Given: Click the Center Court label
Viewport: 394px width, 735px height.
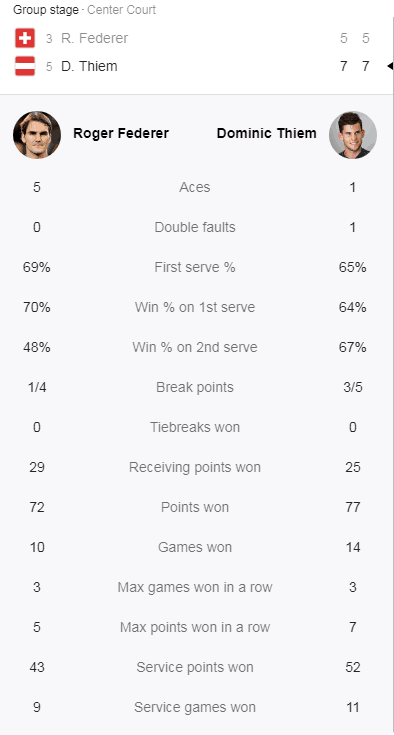Looking at the screenshot, I should pos(122,10).
